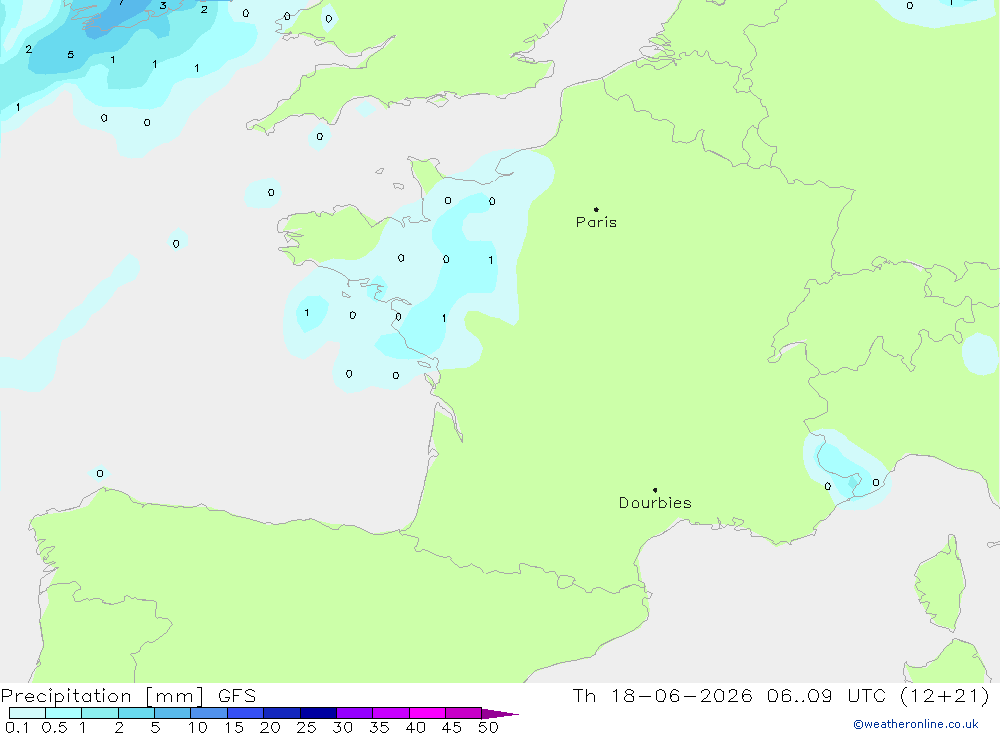Pick the 2–5 mm legend color swatch

click(x=136, y=713)
